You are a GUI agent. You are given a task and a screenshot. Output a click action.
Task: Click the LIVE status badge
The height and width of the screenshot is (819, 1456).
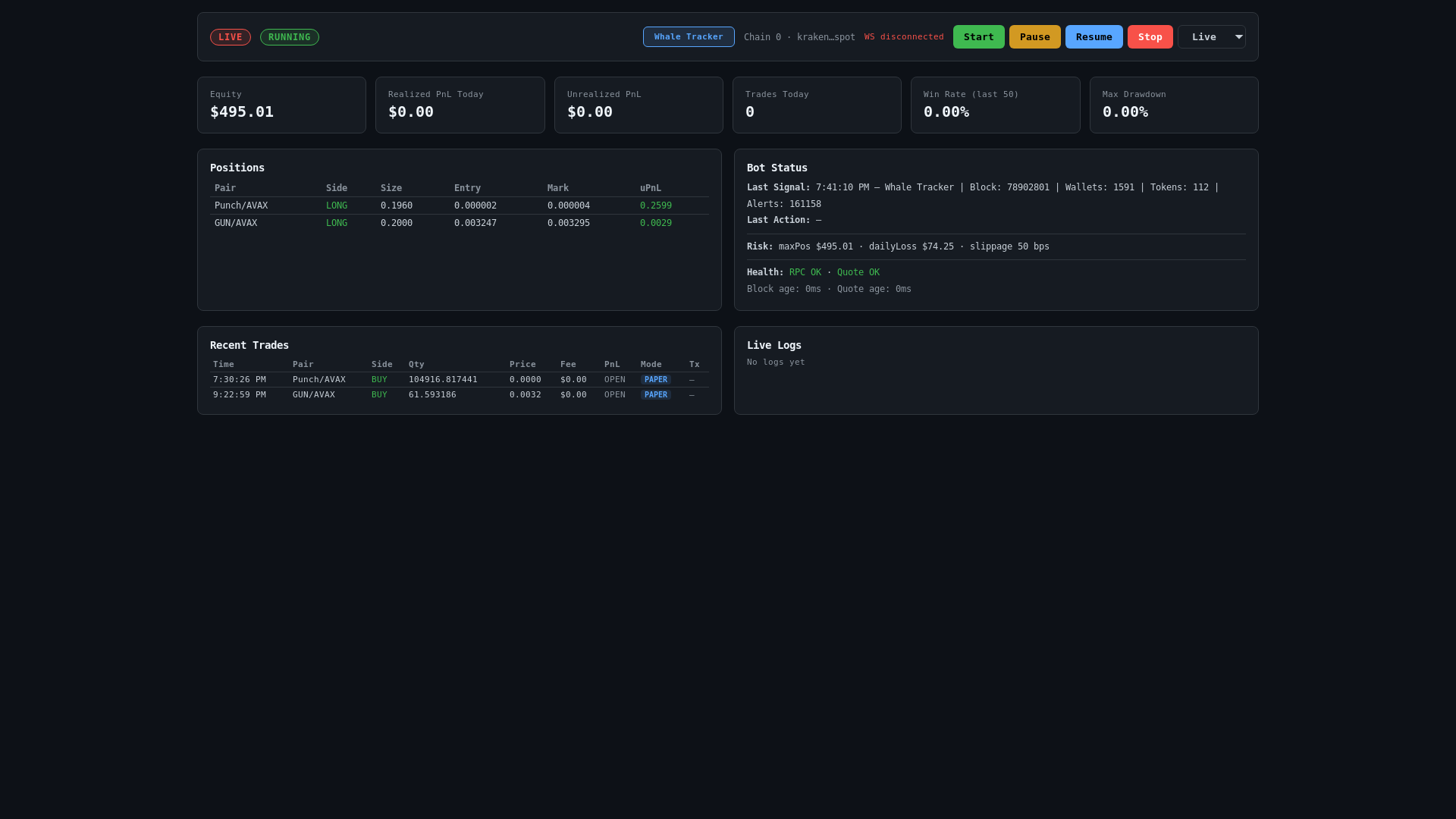click(x=231, y=37)
